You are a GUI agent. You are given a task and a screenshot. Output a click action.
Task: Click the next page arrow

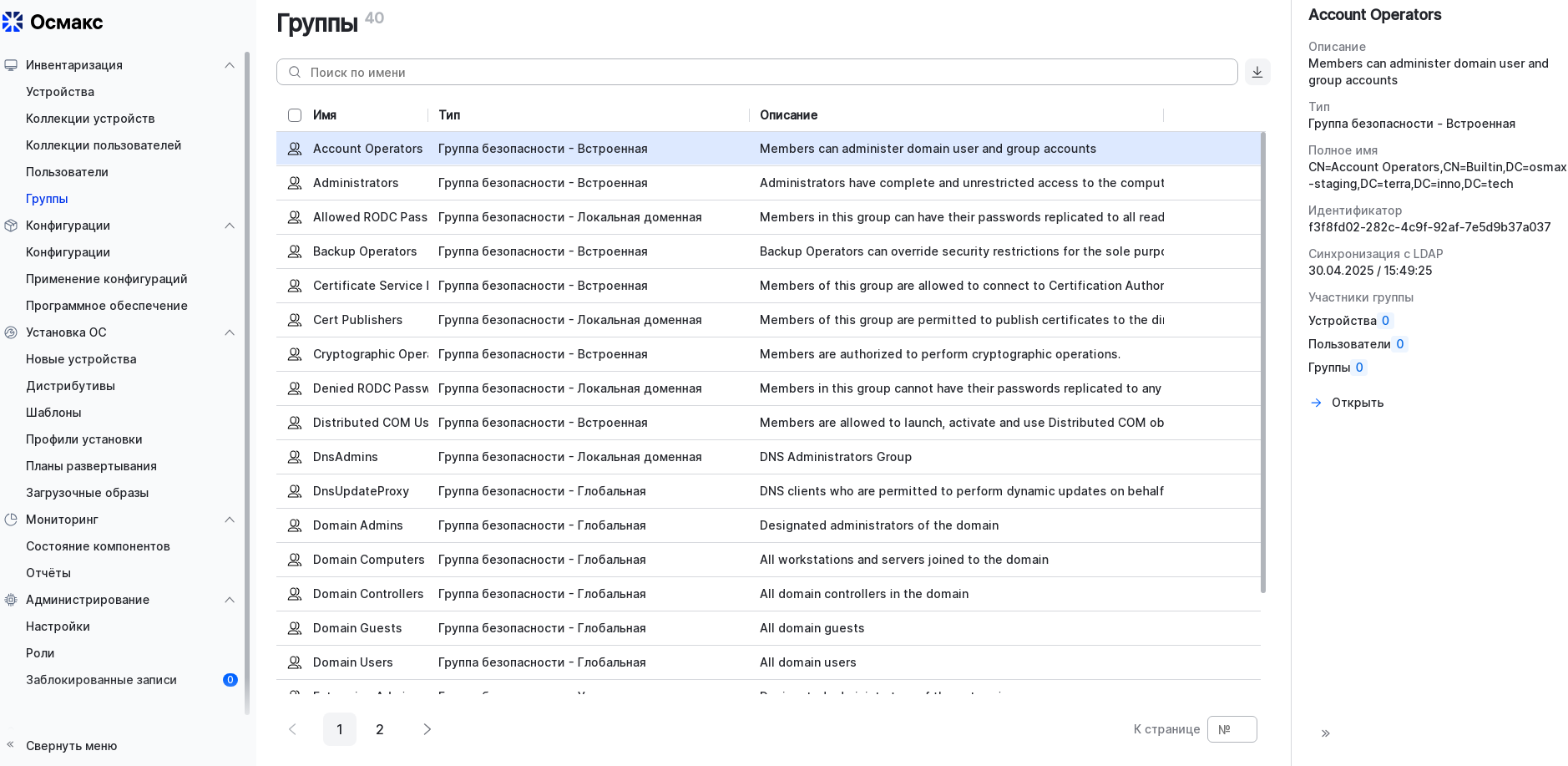427,729
